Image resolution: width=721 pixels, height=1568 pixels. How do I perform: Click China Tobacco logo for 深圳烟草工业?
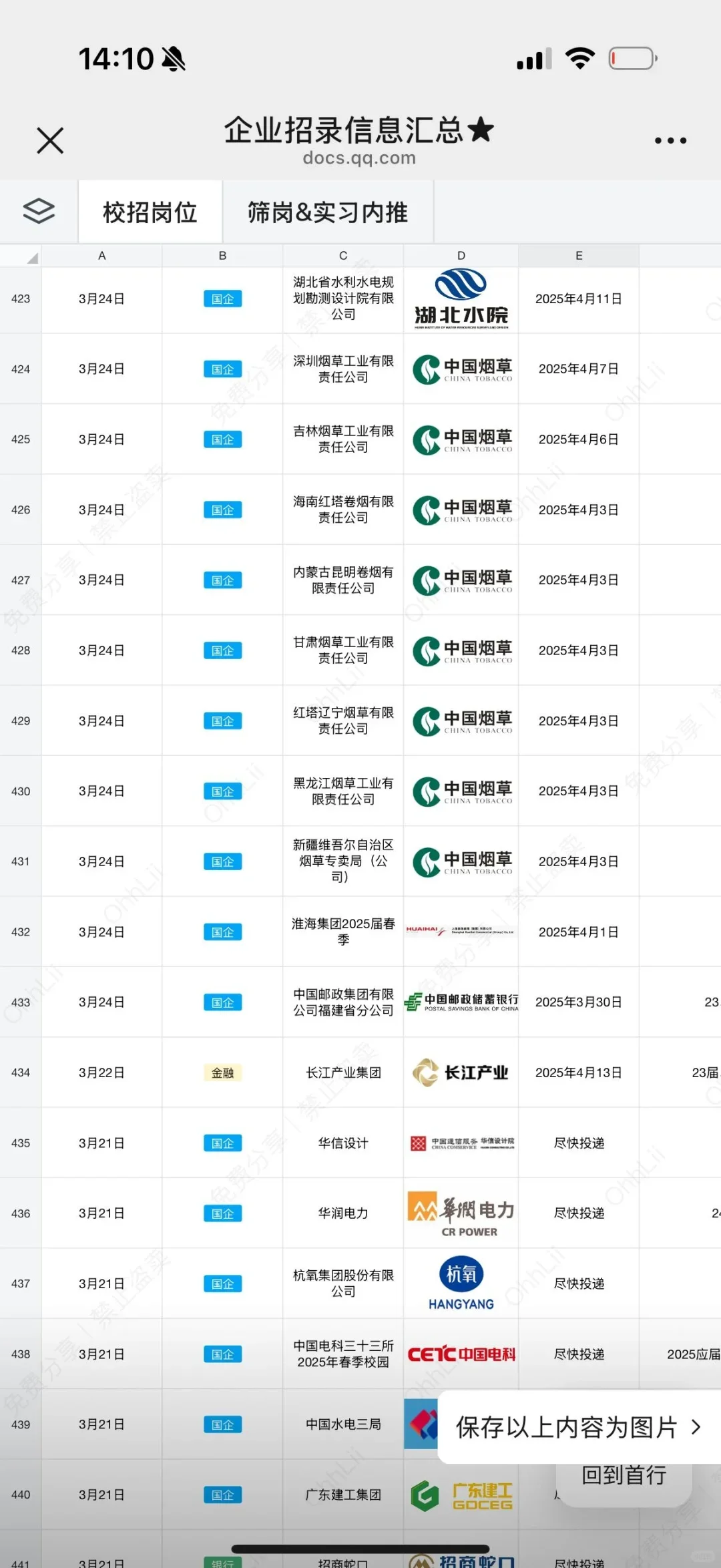(x=462, y=369)
